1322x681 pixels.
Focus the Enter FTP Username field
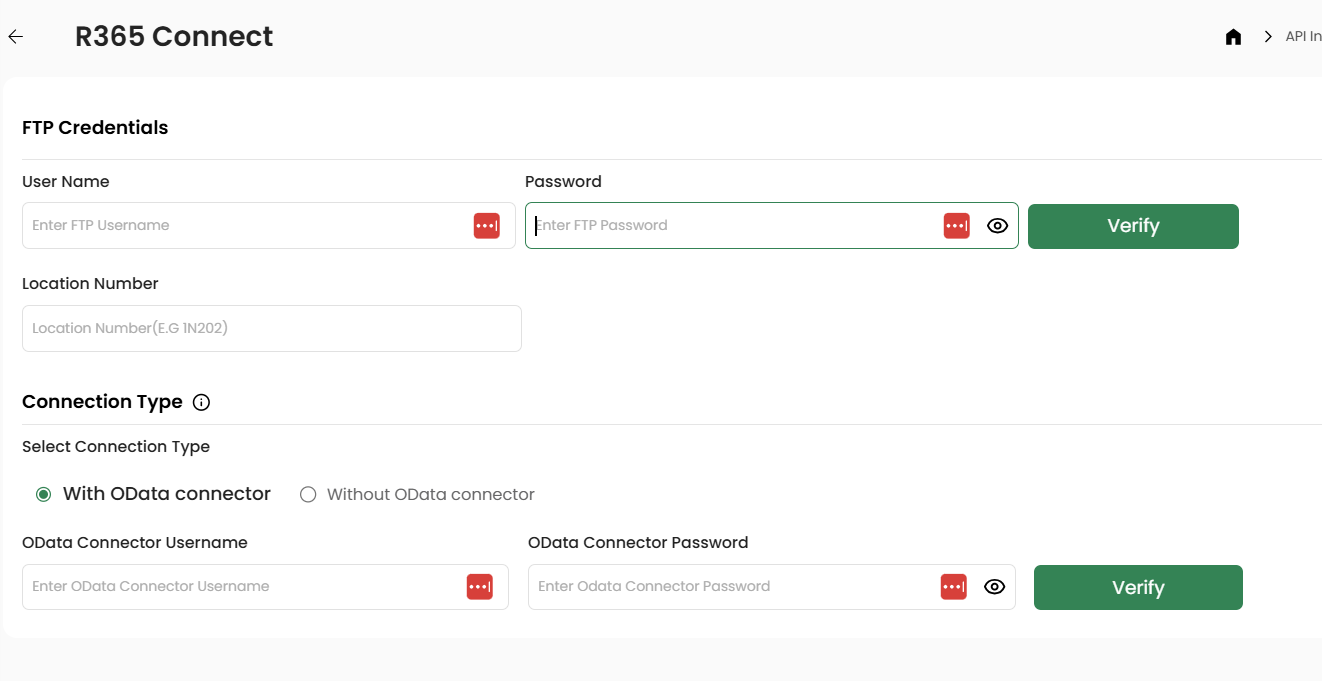pos(269,226)
